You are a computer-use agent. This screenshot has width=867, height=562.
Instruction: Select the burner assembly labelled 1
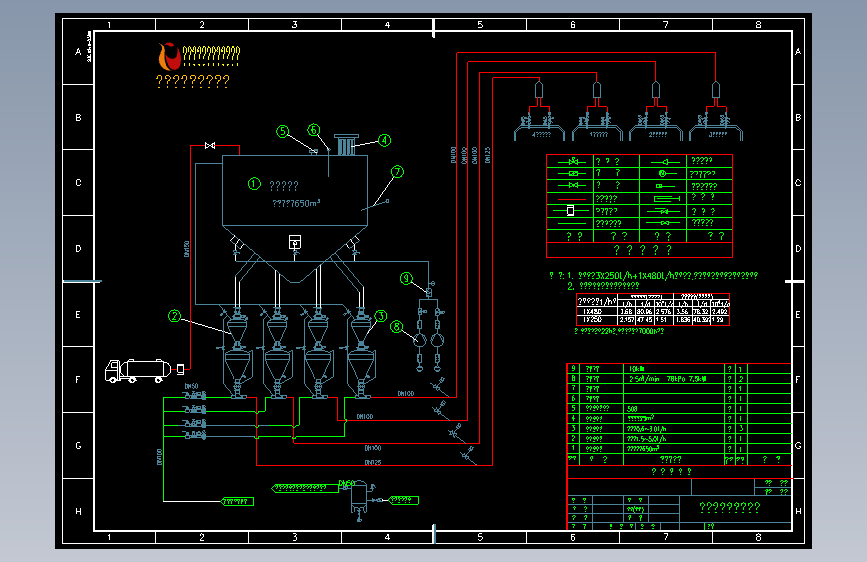598,112
